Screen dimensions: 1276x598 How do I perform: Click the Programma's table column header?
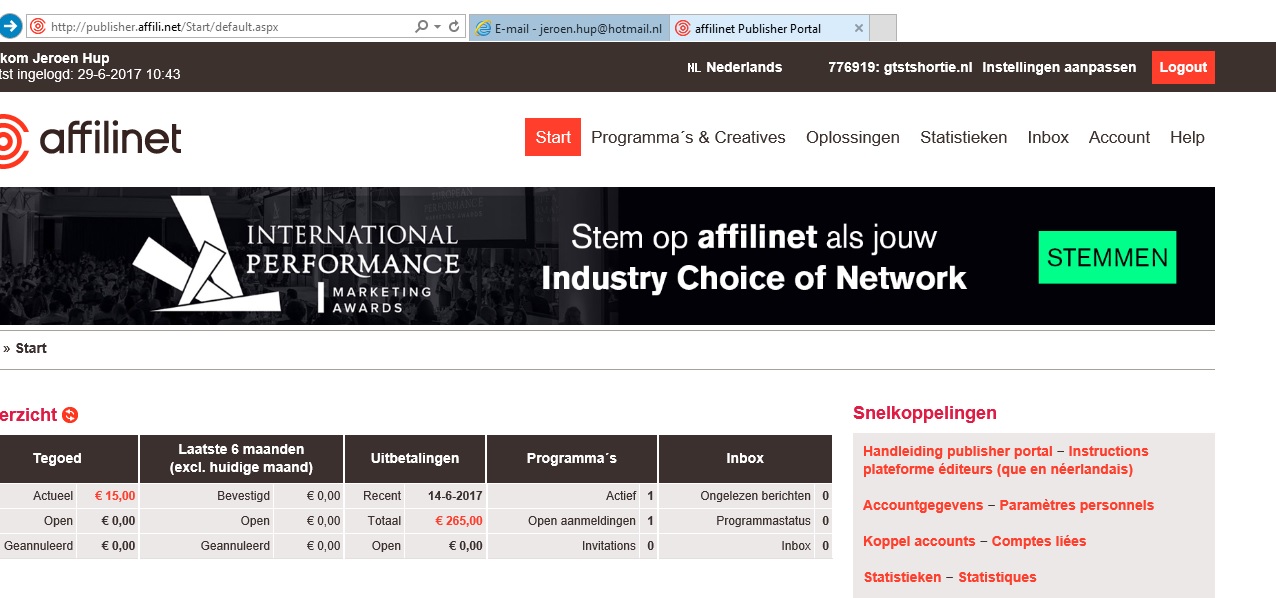tap(572, 459)
